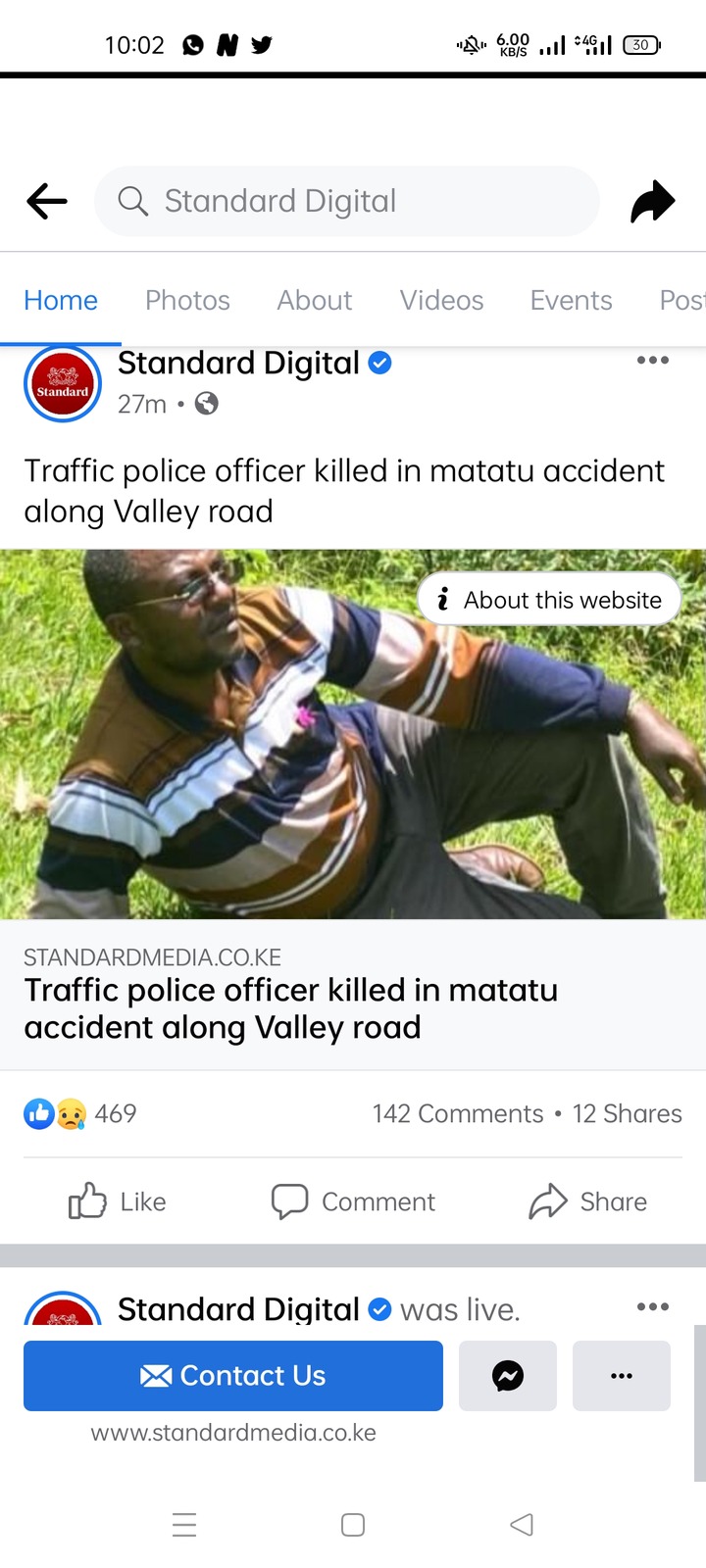This screenshot has width=706, height=1568.
Task: Tap the like and sad reaction icons
Action: point(55,1114)
